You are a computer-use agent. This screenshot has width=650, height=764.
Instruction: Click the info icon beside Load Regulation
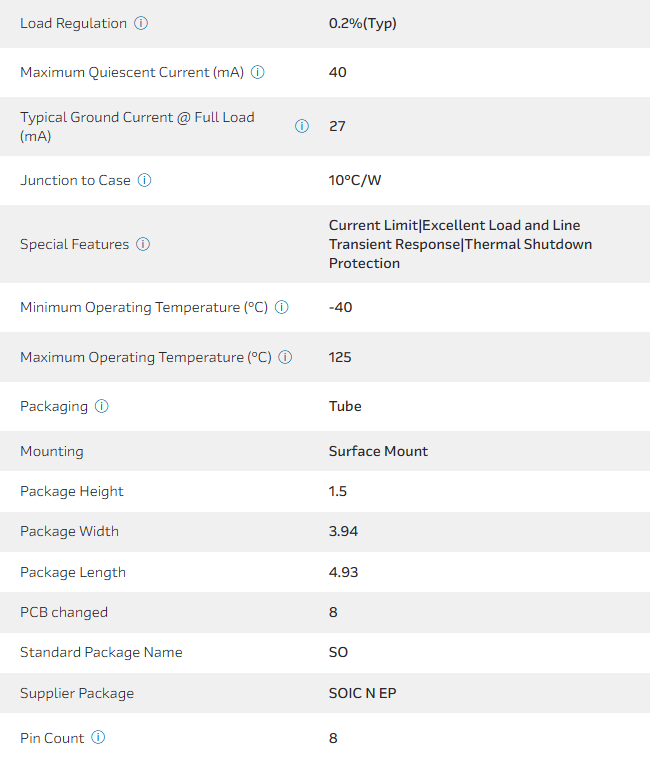[x=141, y=23]
